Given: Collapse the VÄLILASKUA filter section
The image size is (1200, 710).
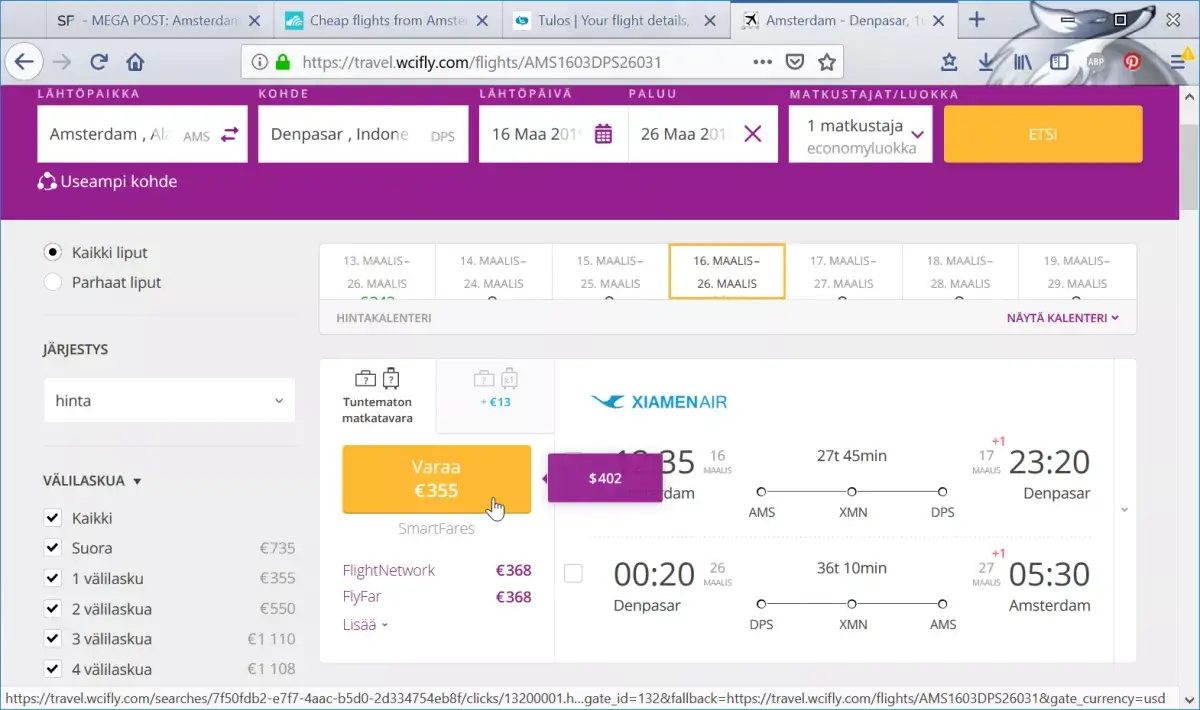Looking at the screenshot, I should click(92, 481).
